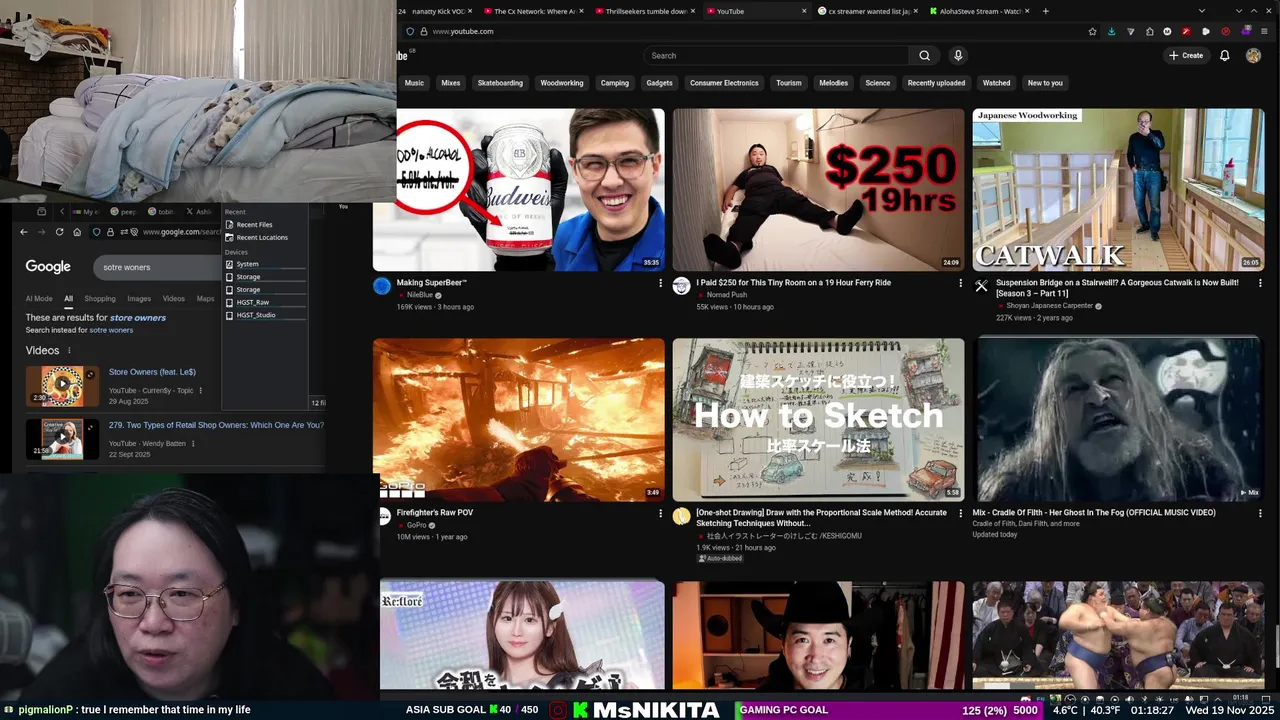
Task: Open more options for One-shot Drawing video
Action: click(x=960, y=513)
